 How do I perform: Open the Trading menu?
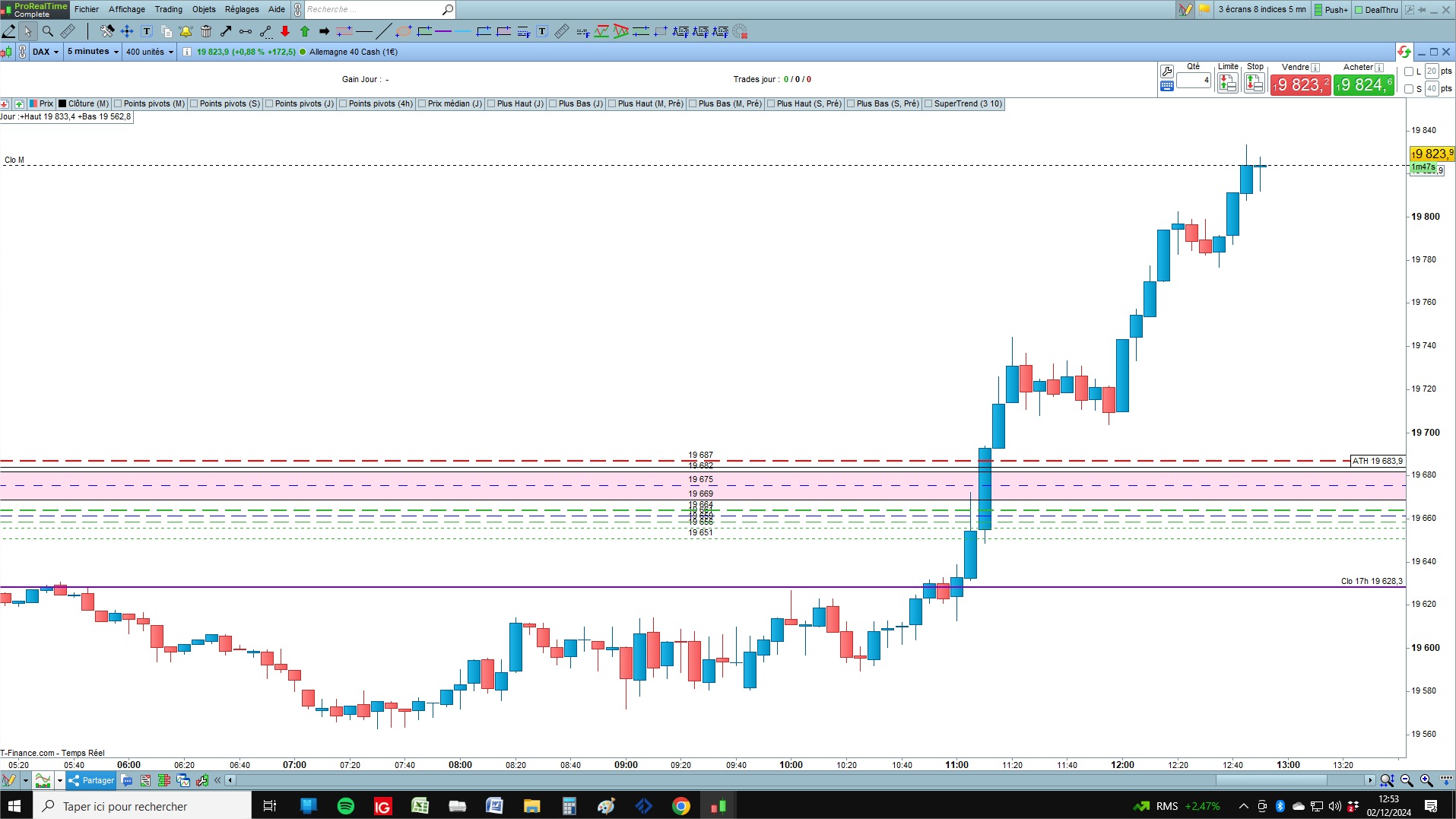pyautogui.click(x=168, y=9)
